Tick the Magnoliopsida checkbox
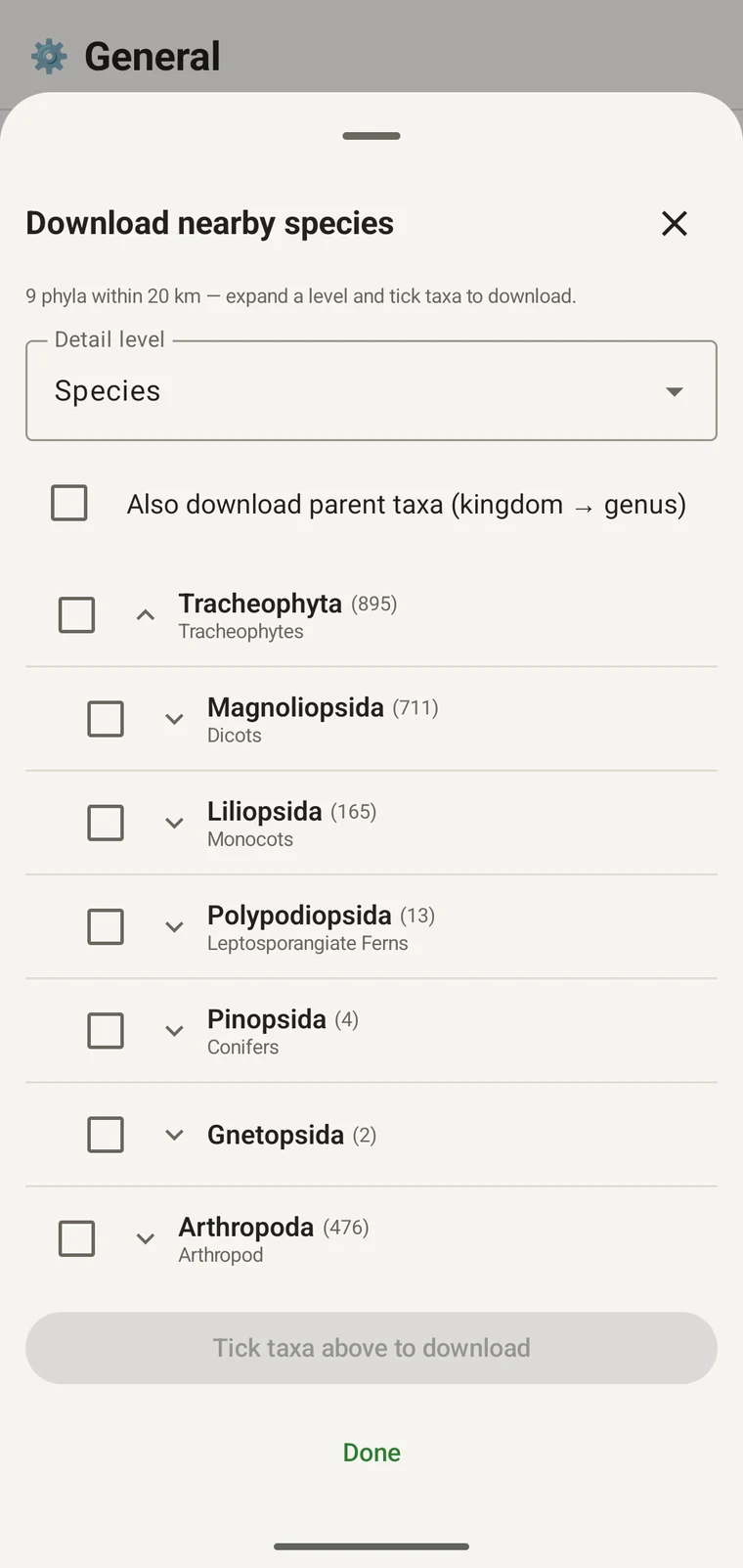 tap(106, 719)
